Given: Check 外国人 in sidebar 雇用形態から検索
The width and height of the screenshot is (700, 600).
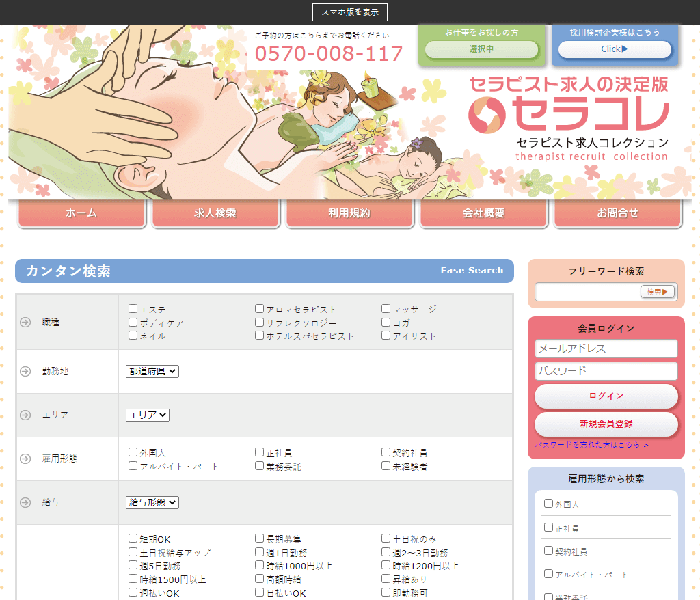Looking at the screenshot, I should tap(548, 504).
